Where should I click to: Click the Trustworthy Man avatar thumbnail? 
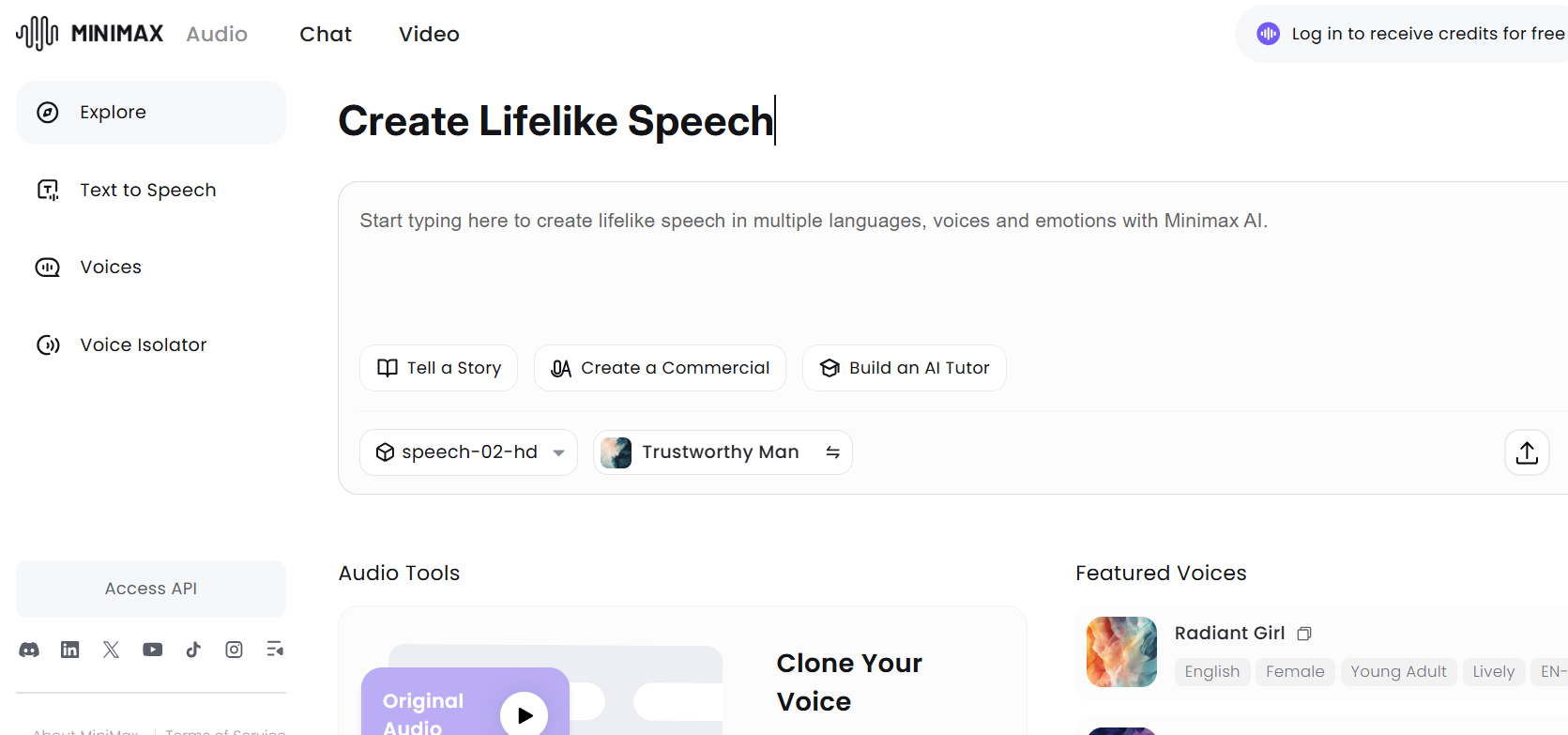pyautogui.click(x=616, y=452)
